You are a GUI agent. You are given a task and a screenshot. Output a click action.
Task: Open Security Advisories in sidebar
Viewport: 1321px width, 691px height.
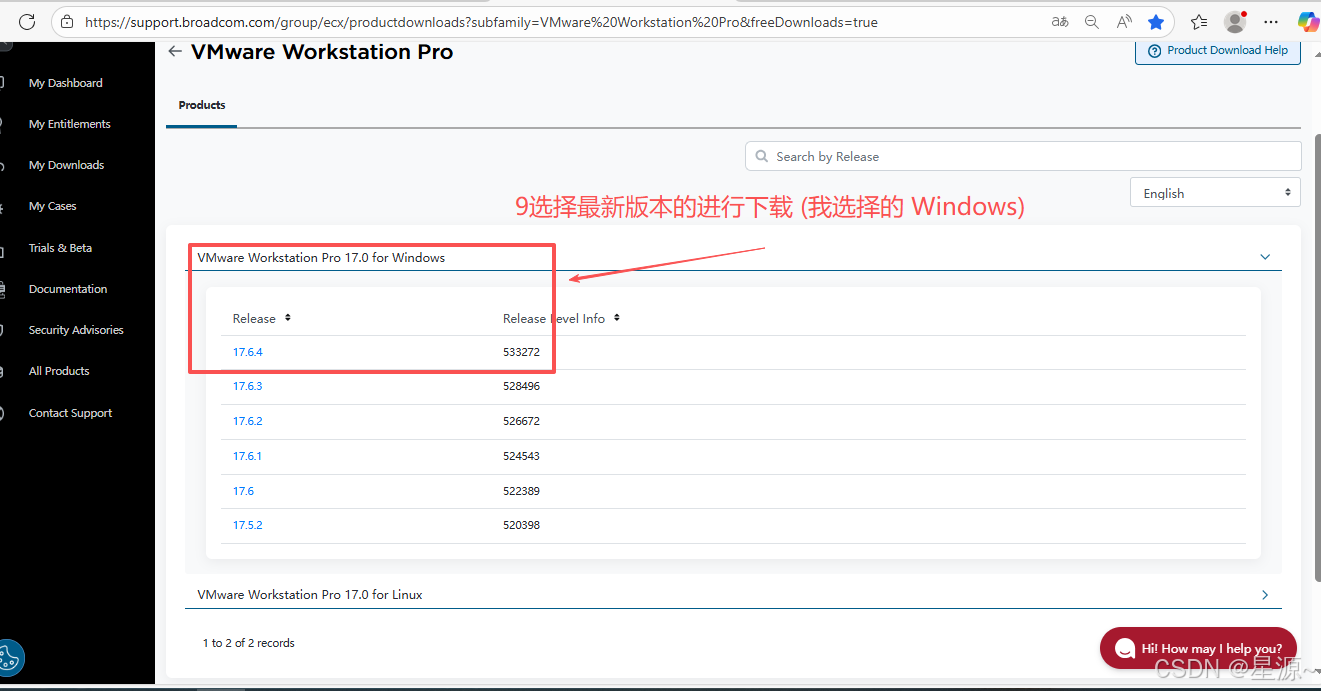(76, 330)
